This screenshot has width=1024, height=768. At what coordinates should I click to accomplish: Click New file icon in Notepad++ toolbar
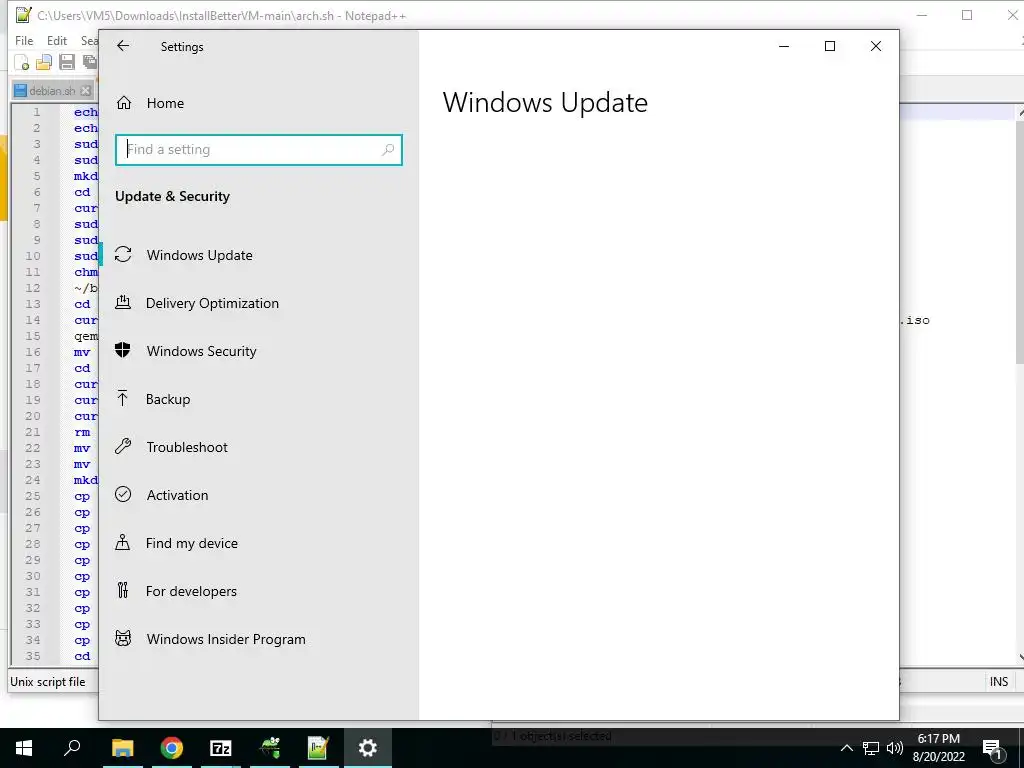pos(22,62)
